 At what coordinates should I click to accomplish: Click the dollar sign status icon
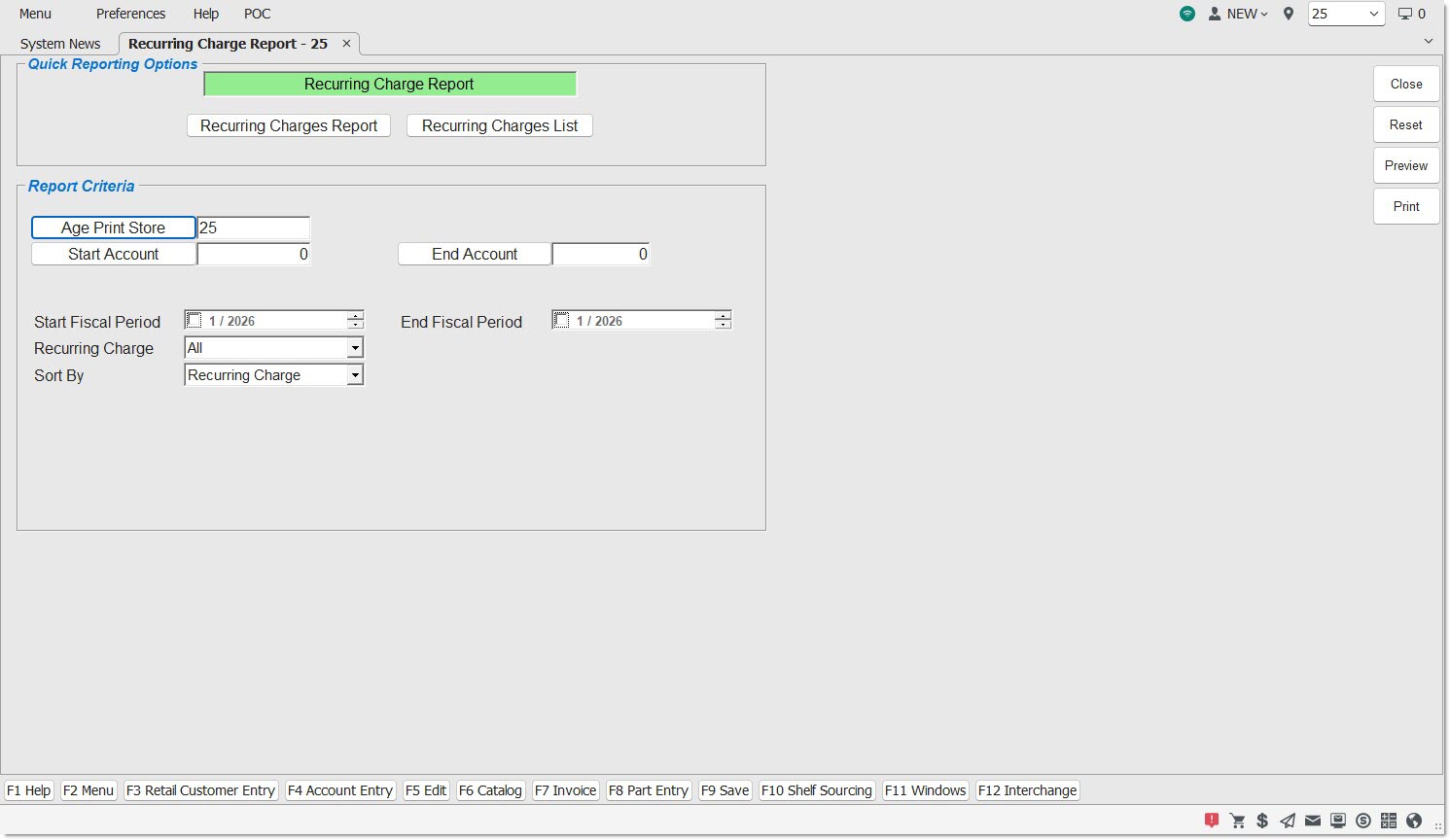pyautogui.click(x=1262, y=821)
